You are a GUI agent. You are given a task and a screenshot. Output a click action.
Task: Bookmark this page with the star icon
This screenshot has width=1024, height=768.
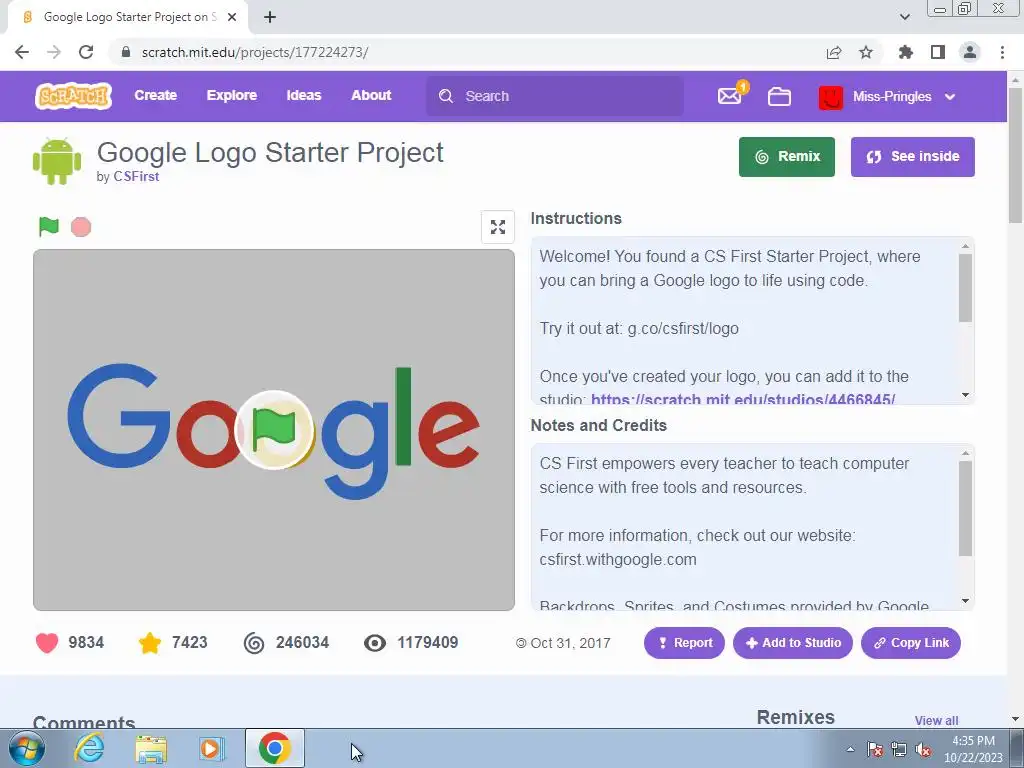click(866, 52)
